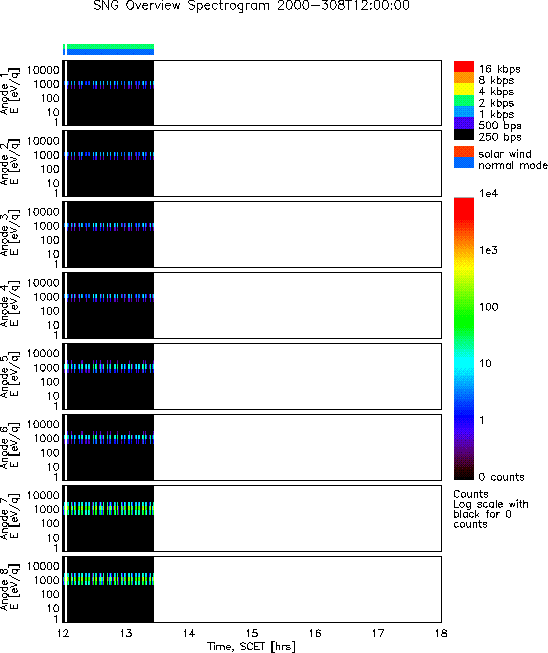Click the yellow 4 kbps legend swatch
The height and width of the screenshot is (653, 548).
463,89
